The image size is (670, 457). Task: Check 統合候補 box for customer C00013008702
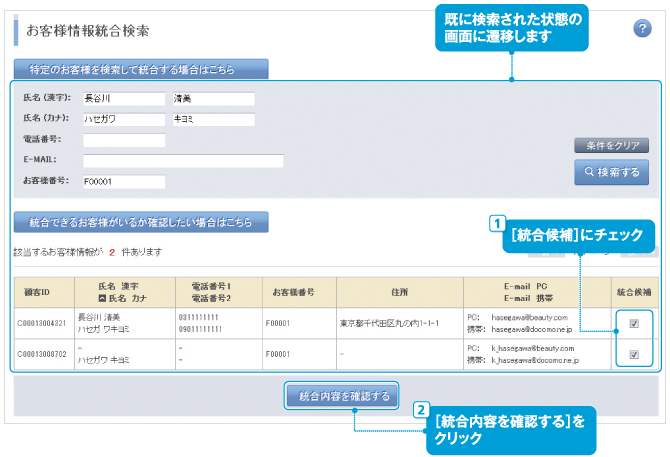point(634,354)
